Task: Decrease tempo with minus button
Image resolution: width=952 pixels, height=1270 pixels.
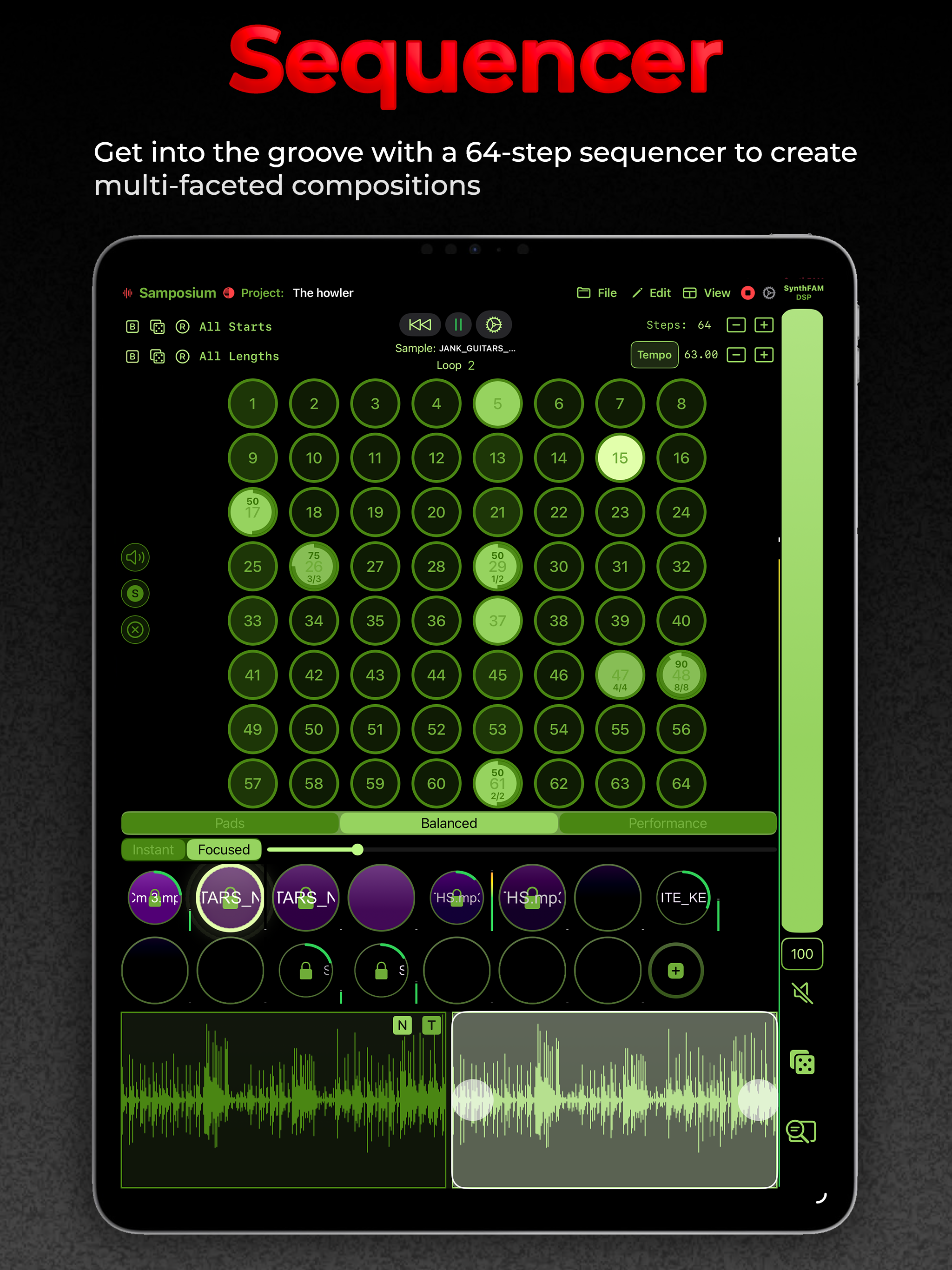Action: (736, 355)
